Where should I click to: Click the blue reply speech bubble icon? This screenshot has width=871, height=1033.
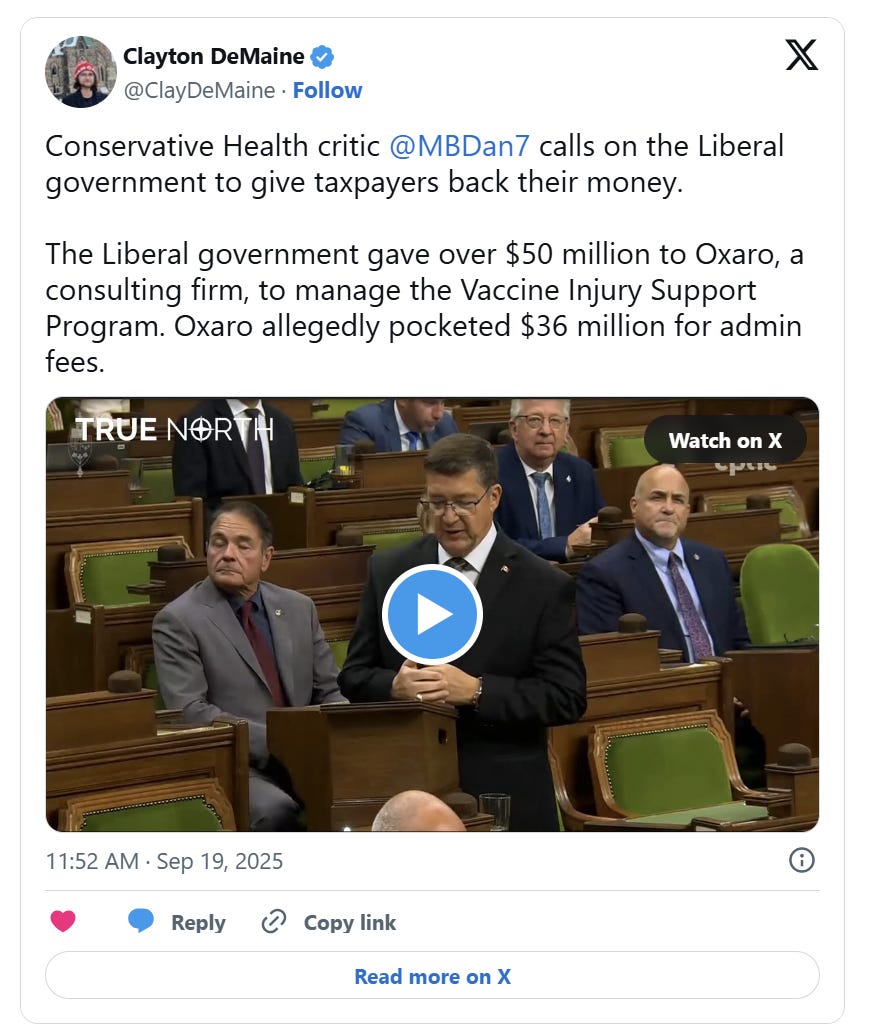click(x=140, y=920)
